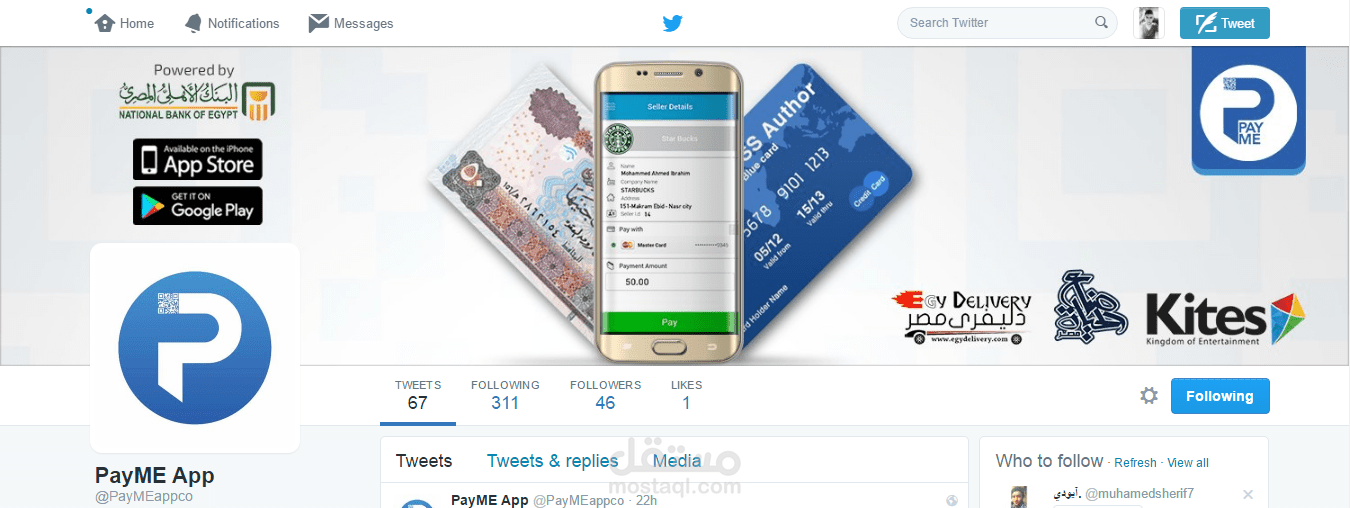Click the search magnifier icon
The image size is (1350, 508).
tap(1101, 22)
